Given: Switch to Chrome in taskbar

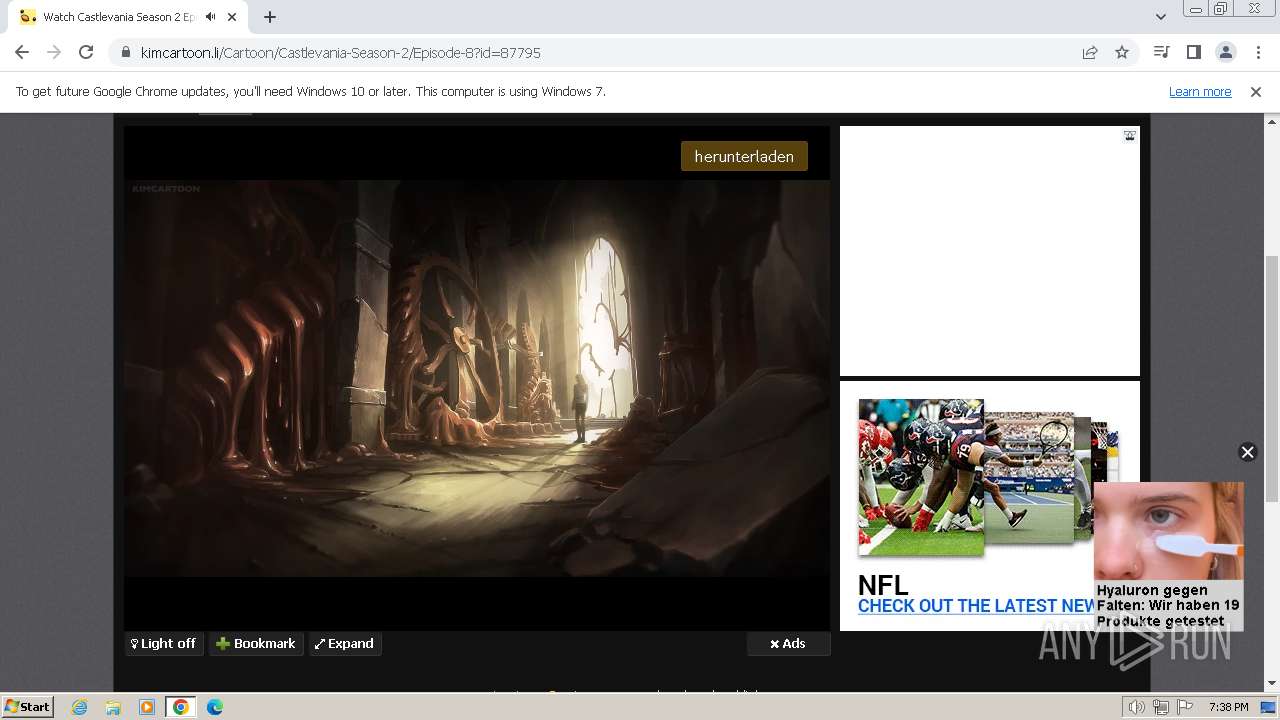Looking at the screenshot, I should (x=181, y=707).
